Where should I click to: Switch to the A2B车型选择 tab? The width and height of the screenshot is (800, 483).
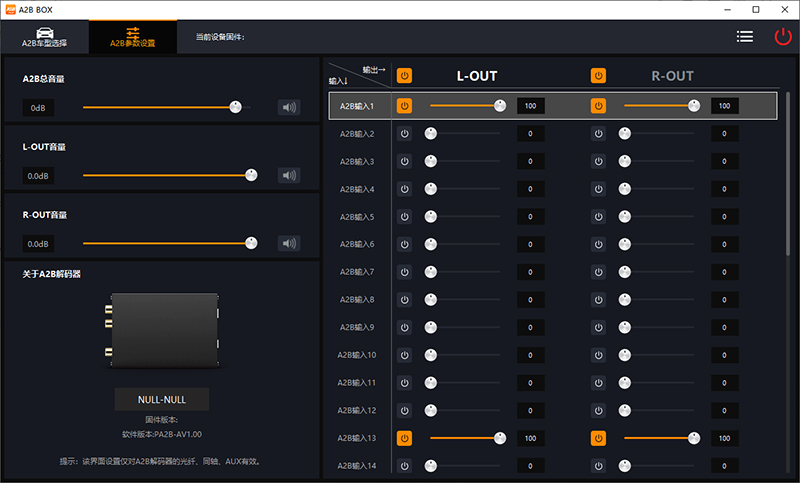[x=44, y=37]
